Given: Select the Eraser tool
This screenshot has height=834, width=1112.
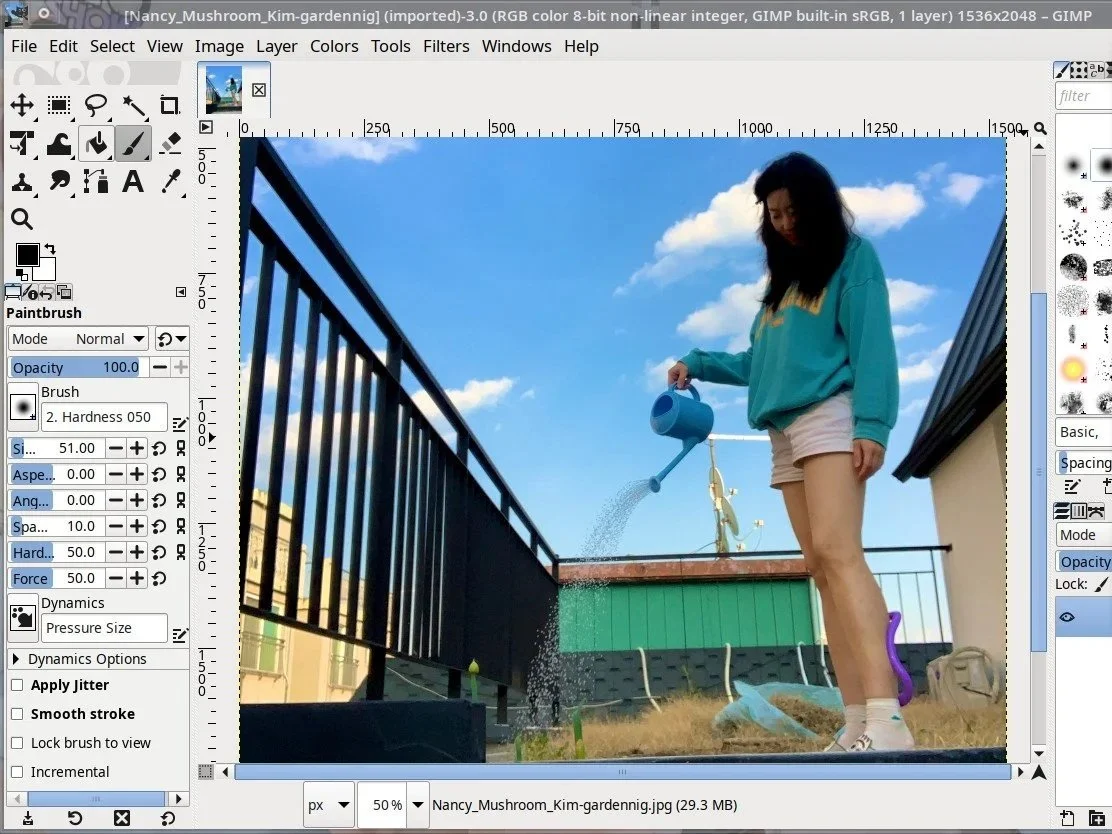Looking at the screenshot, I should coord(169,143).
